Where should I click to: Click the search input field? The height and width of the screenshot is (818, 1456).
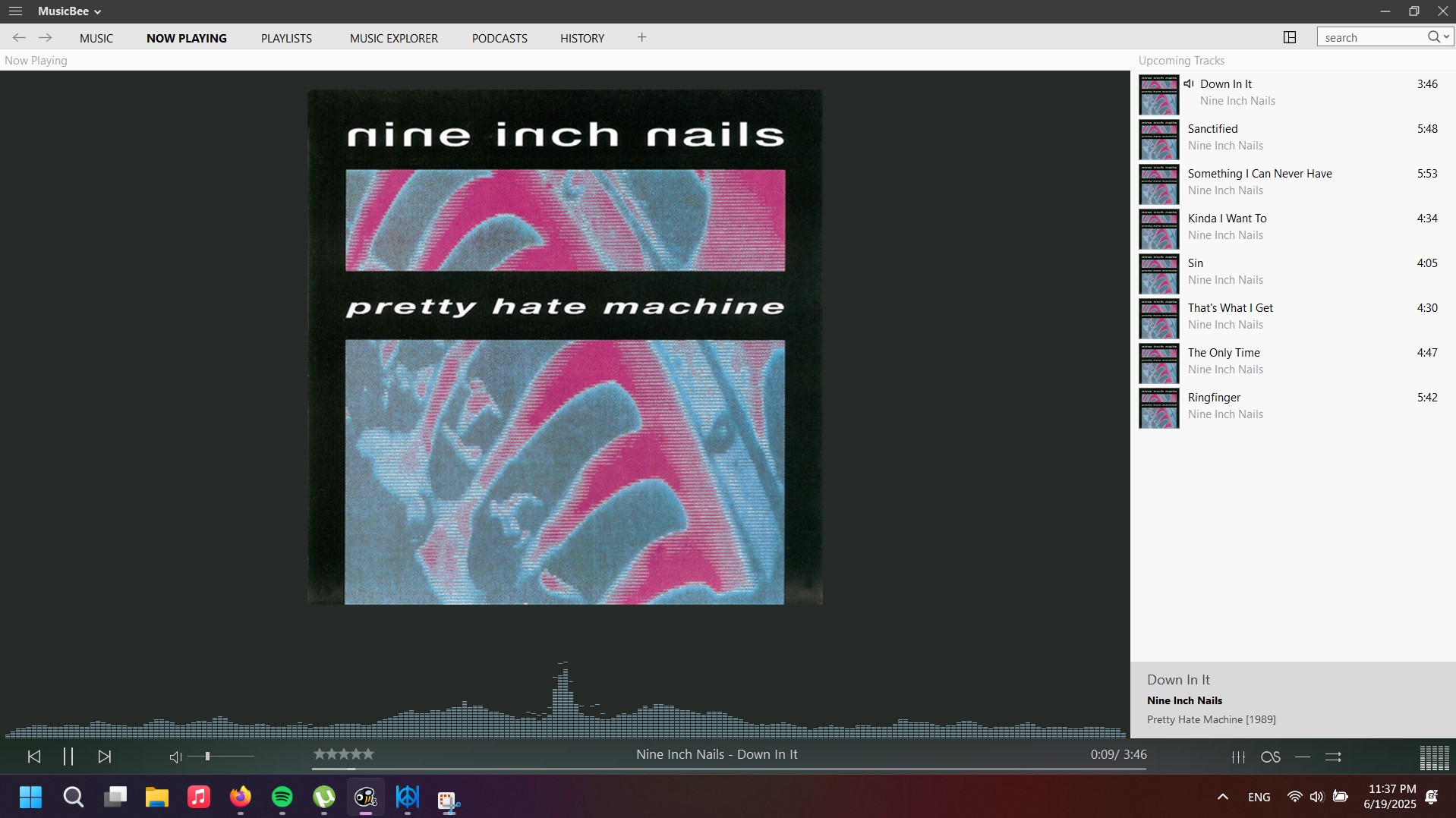coord(1372,37)
